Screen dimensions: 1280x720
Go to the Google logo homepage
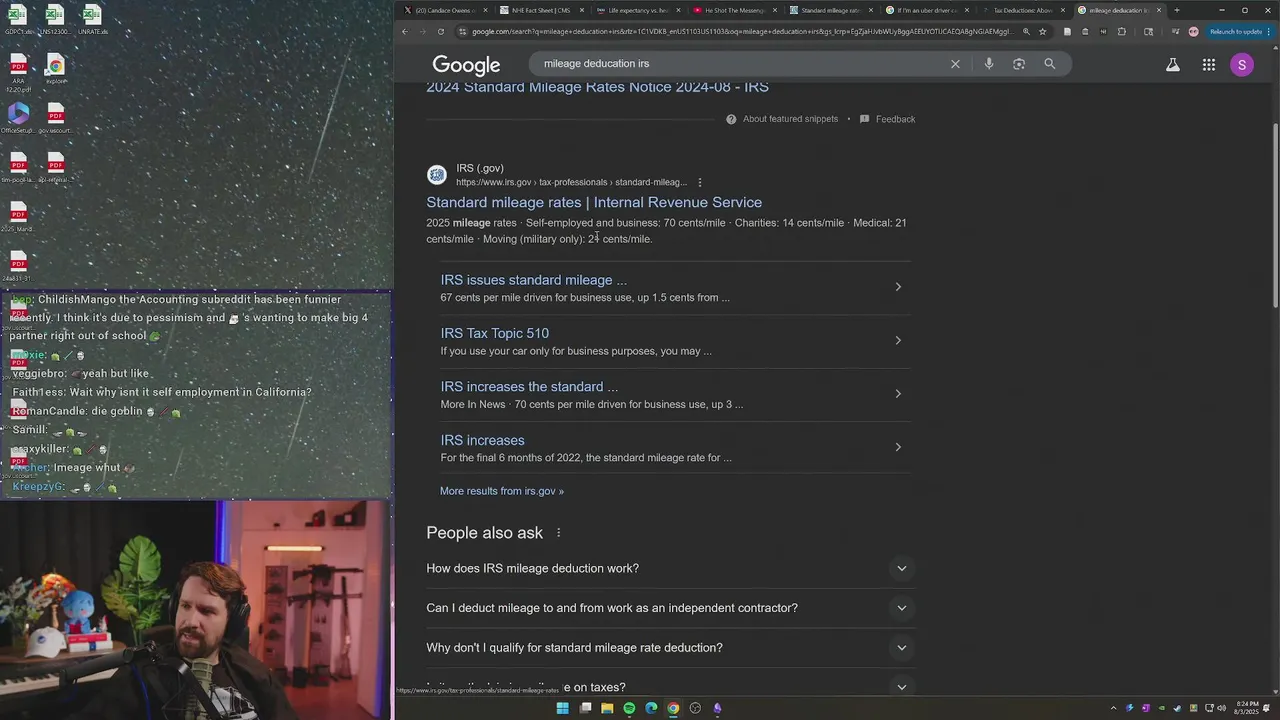(x=466, y=65)
